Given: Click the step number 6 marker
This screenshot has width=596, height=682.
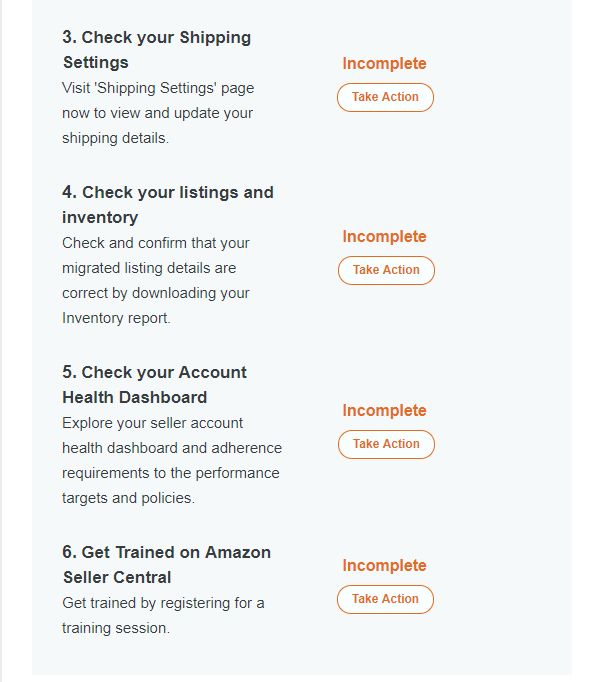Looking at the screenshot, I should (x=70, y=552).
